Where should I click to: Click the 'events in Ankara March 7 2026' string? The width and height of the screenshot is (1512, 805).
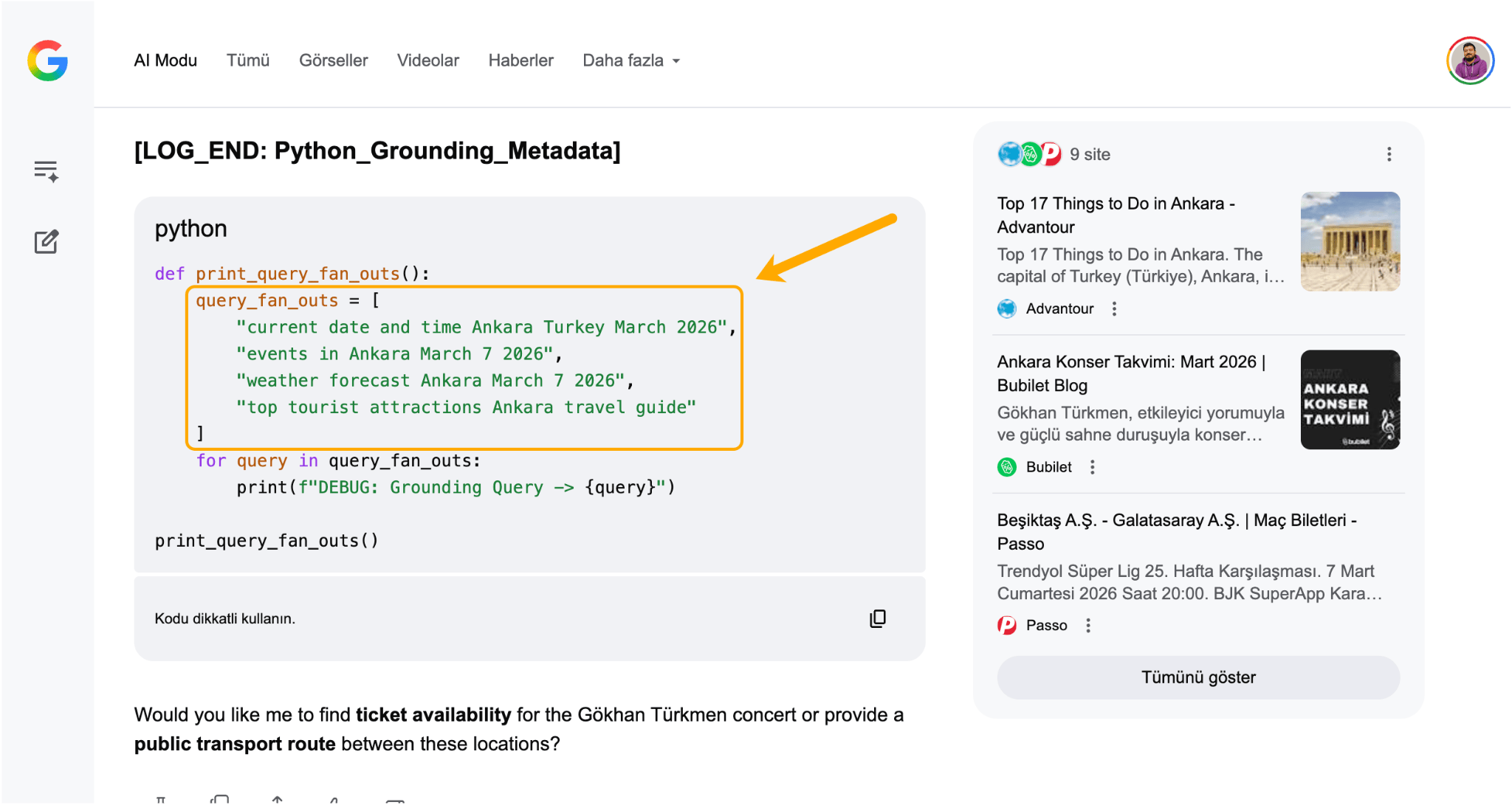(x=399, y=353)
